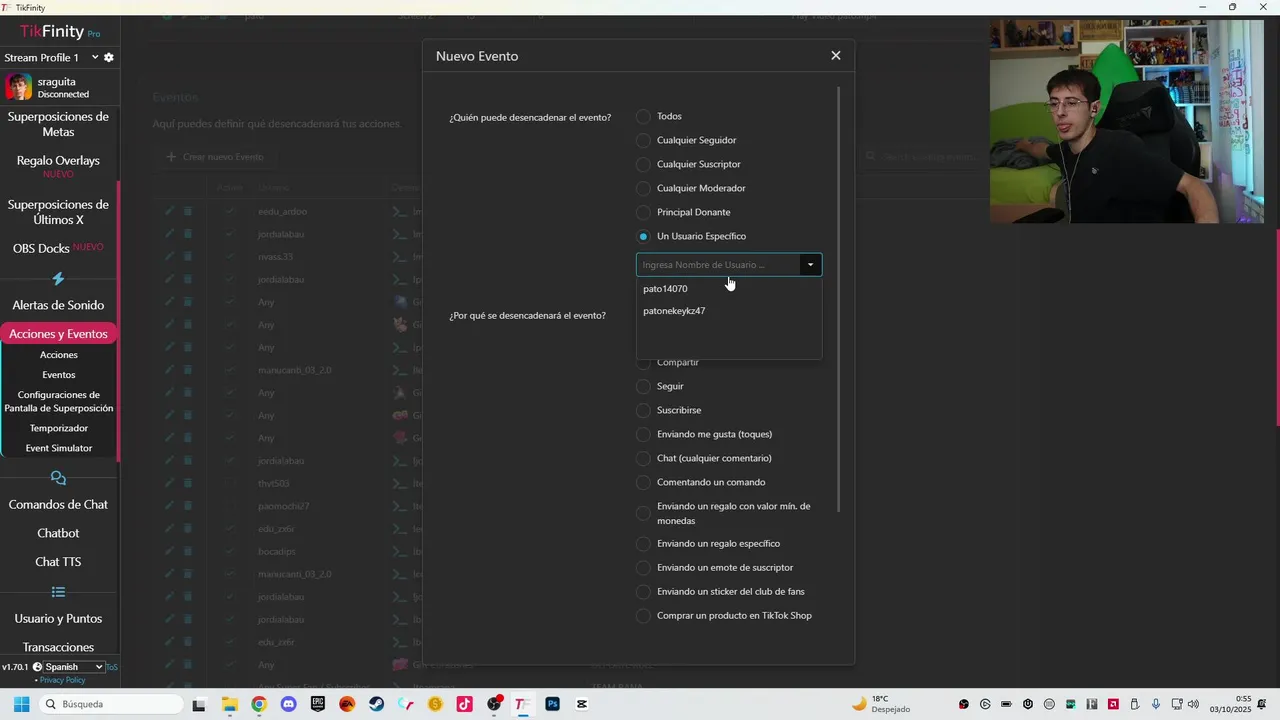Click the Windows Búsqueda search box
Image resolution: width=1280 pixels, height=720 pixels.
pyautogui.click(x=111, y=704)
